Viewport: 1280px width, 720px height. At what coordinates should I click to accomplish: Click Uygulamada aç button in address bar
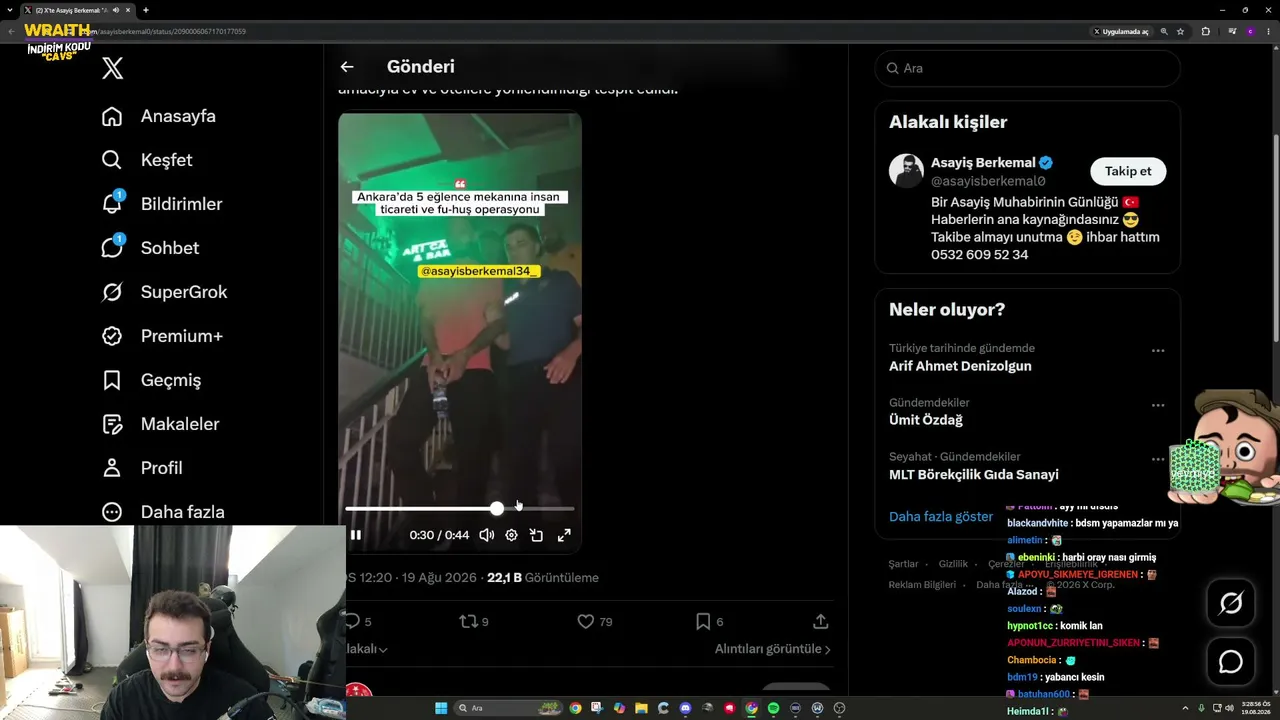click(1121, 31)
